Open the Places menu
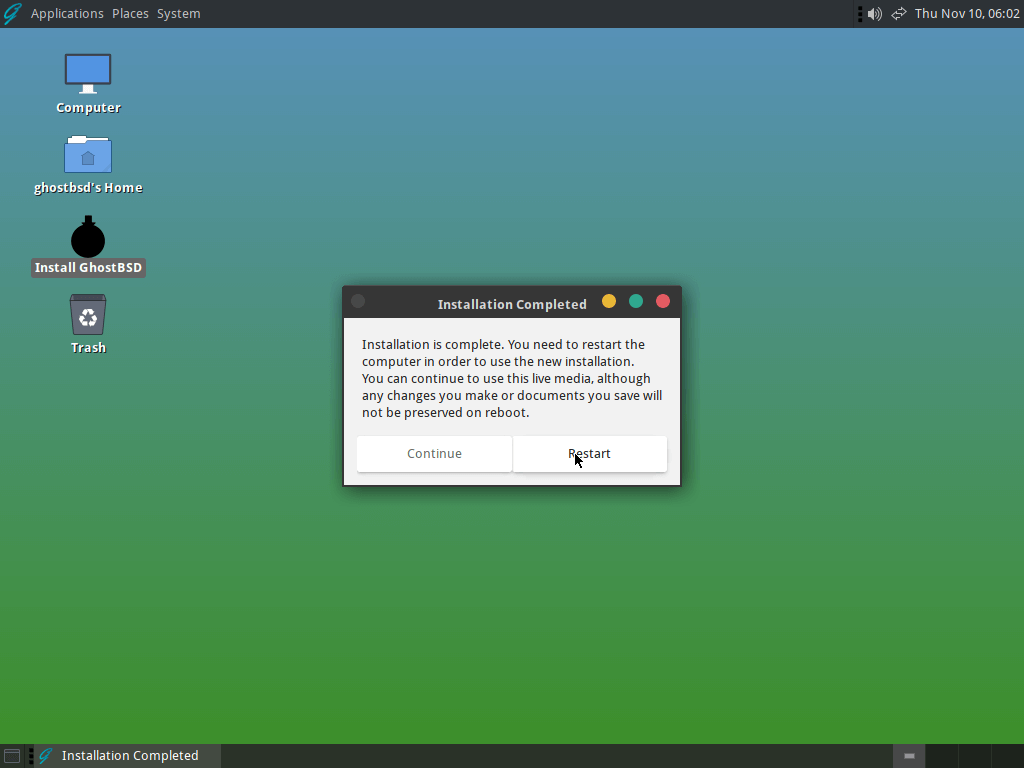Viewport: 1024px width, 768px height. click(x=130, y=14)
